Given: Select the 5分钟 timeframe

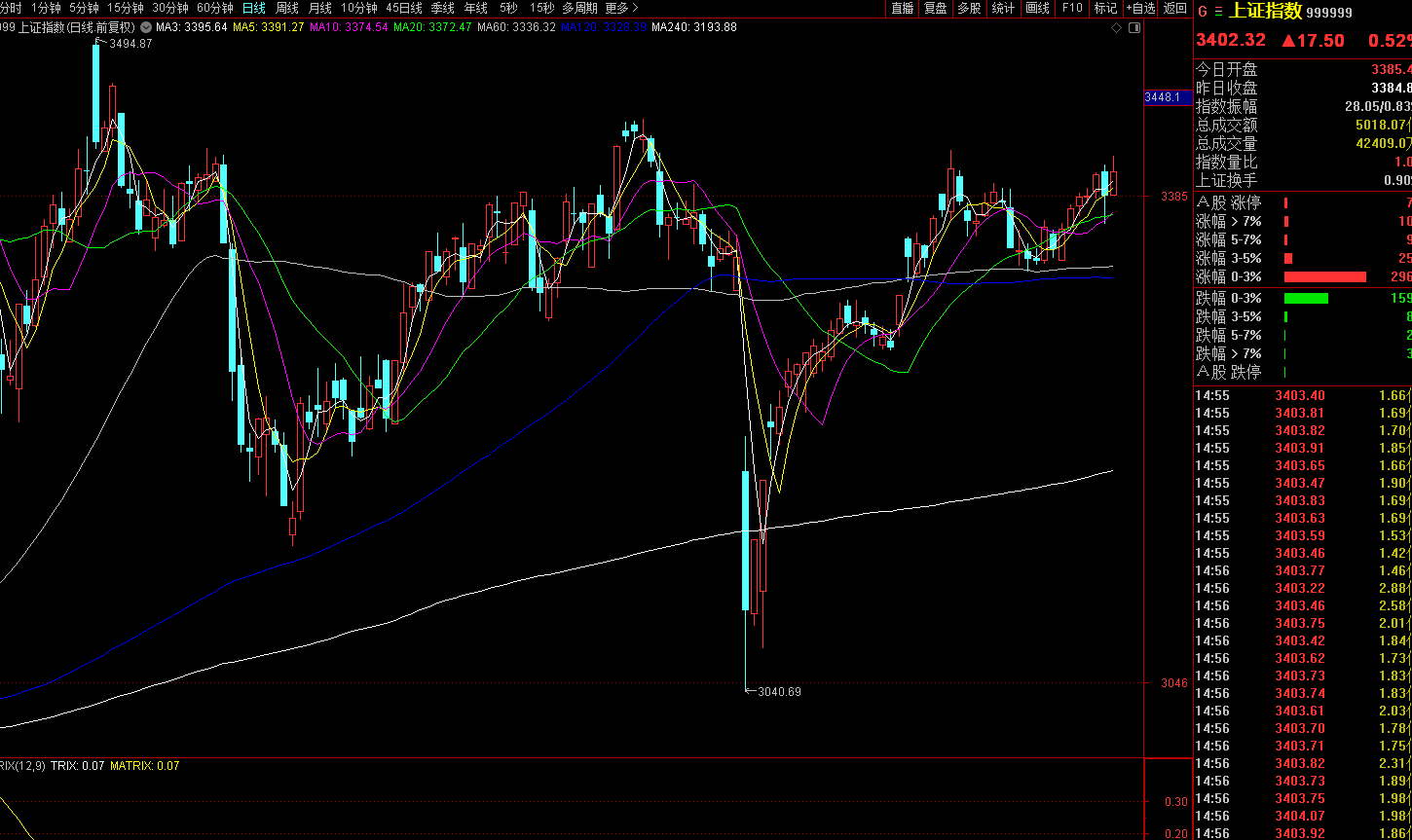Looking at the screenshot, I should coord(84,8).
